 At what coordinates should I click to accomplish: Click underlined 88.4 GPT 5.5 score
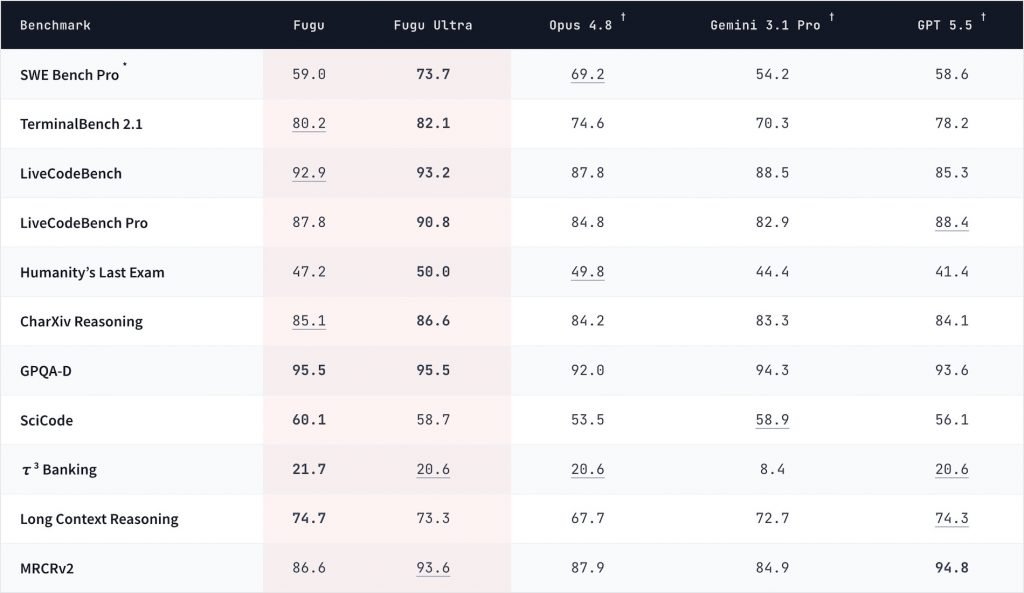(x=952, y=223)
